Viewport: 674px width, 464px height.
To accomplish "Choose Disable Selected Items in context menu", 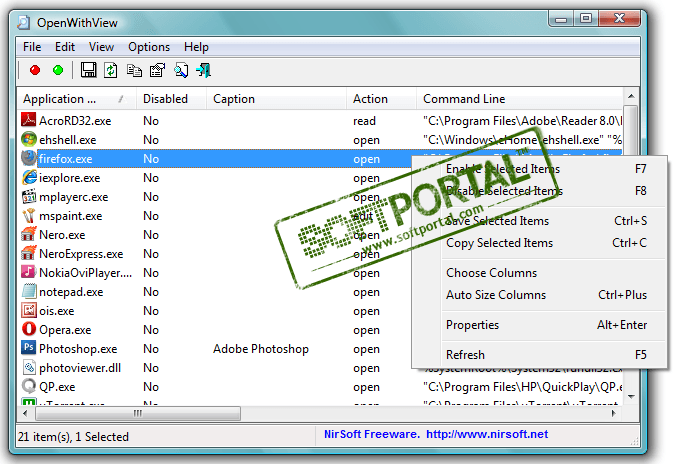I will coord(539,191).
